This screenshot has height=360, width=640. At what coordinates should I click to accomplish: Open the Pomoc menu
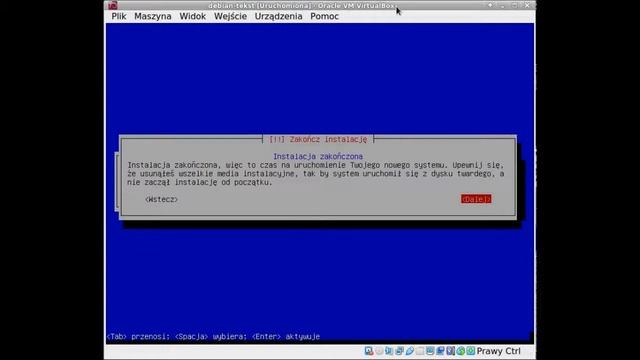pos(324,16)
